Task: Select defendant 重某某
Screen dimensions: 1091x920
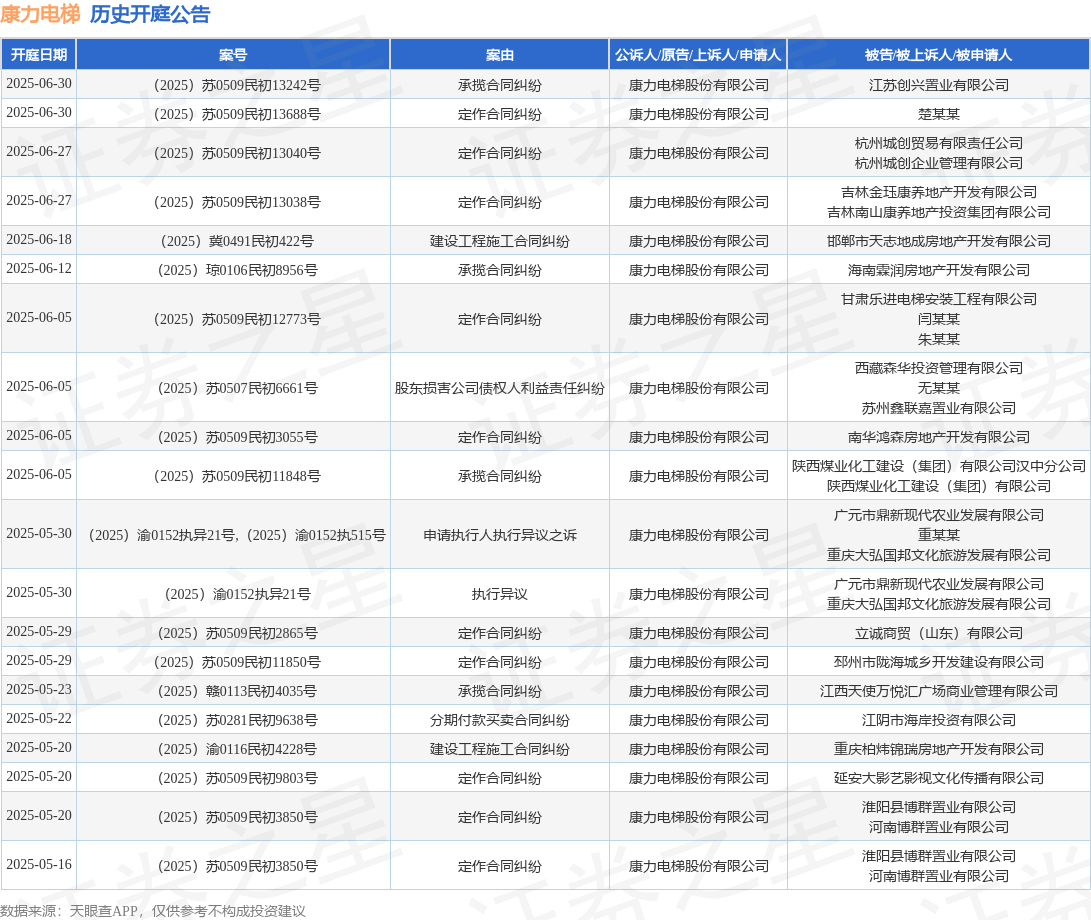Action: (x=939, y=535)
